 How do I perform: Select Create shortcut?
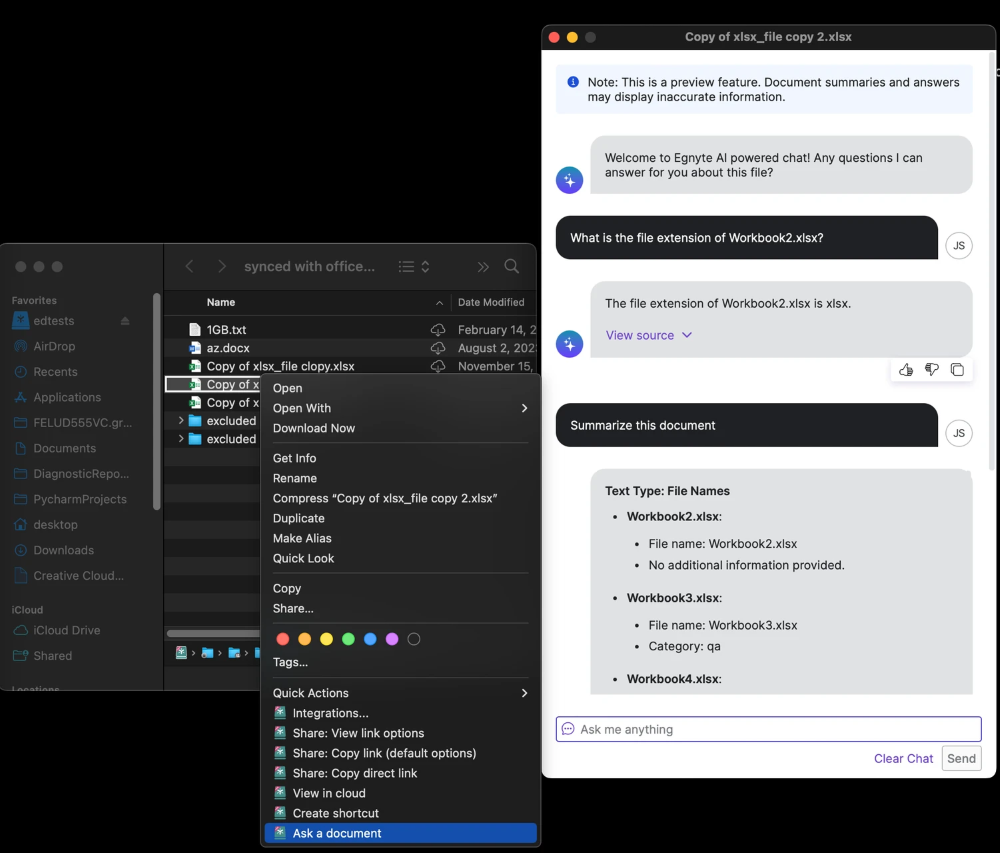coord(401,813)
